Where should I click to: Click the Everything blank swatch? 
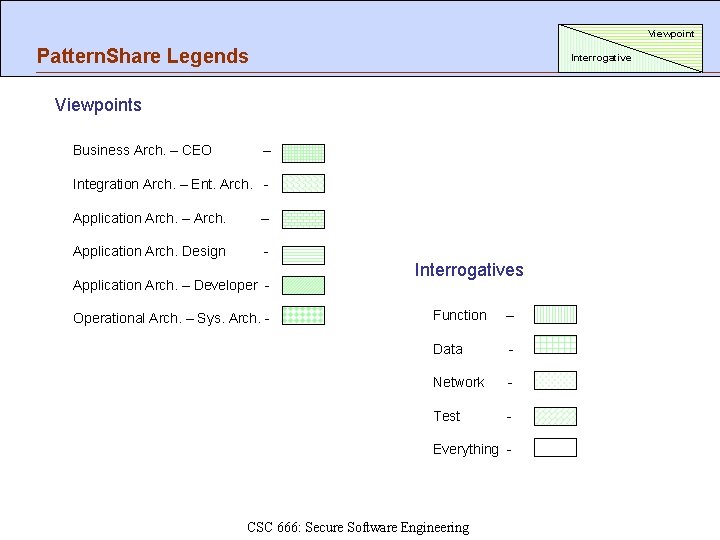point(555,448)
